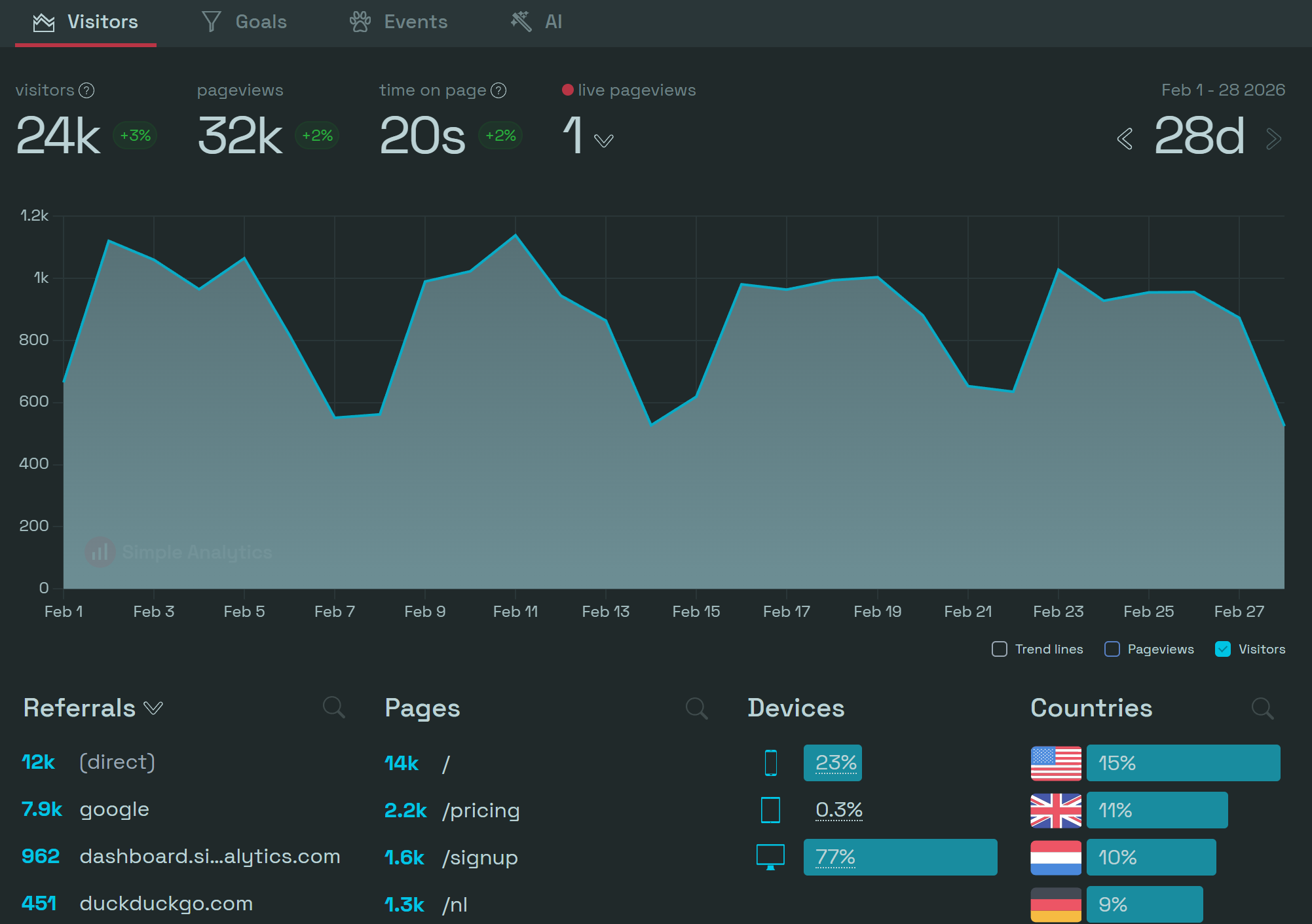The image size is (1312, 924).
Task: Select the Visitors chart icon
Action: coord(44,22)
